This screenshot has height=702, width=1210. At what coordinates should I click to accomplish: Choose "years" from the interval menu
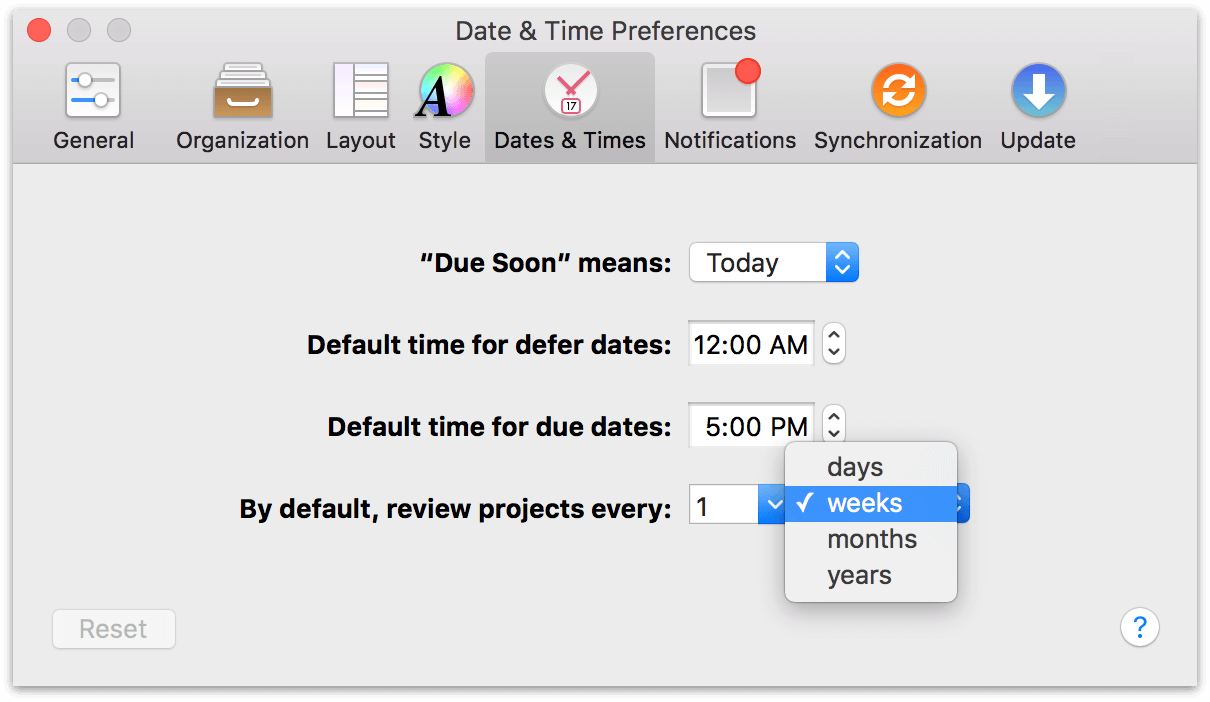click(x=871, y=575)
